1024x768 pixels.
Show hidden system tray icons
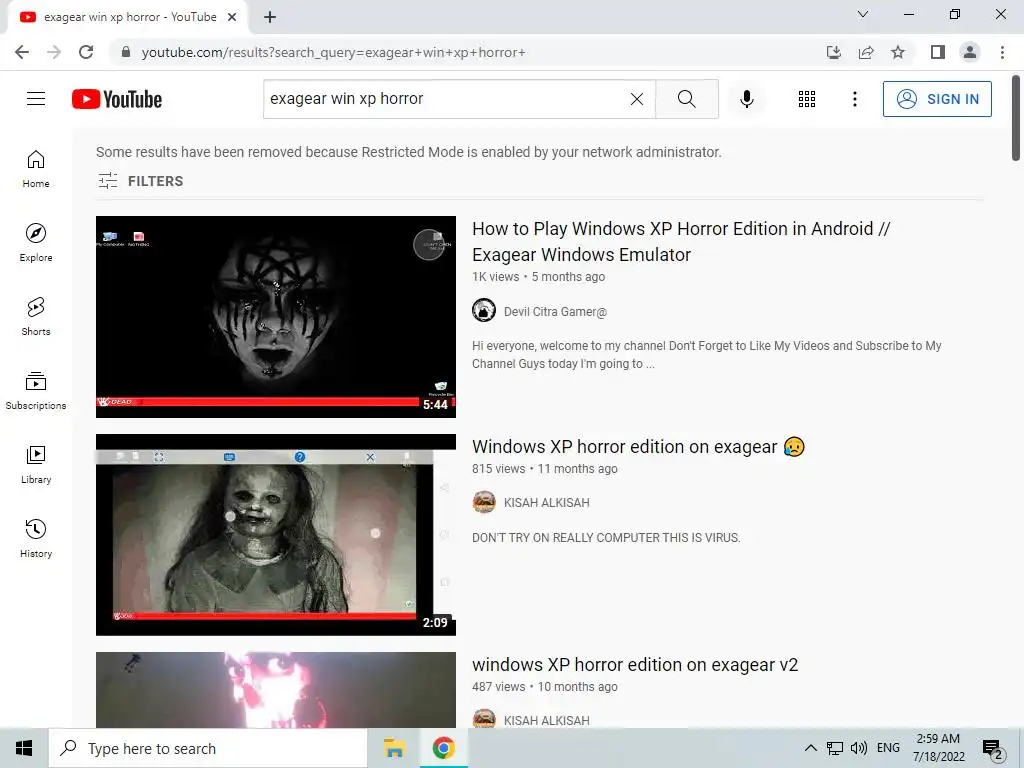810,748
